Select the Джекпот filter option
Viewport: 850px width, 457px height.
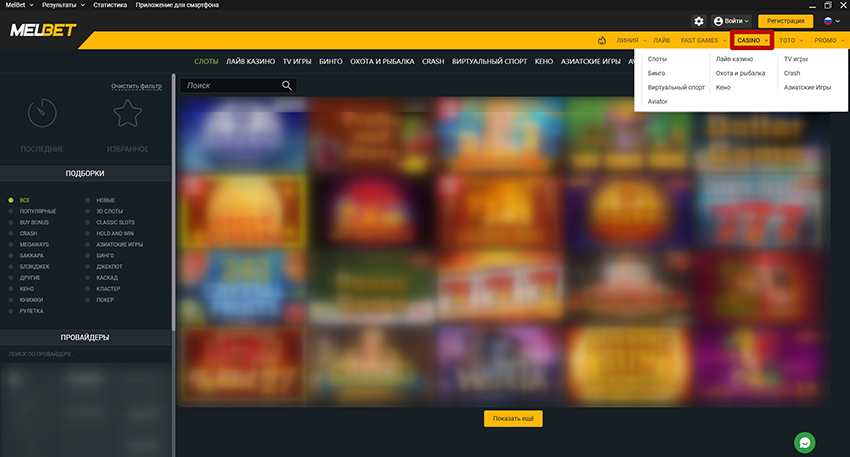point(89,266)
